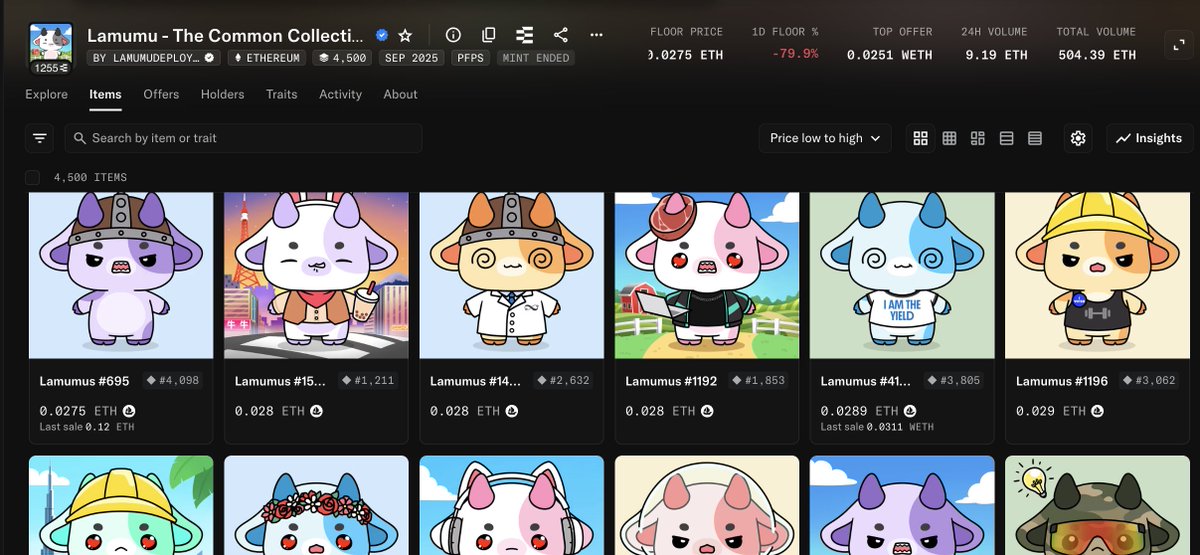Click the -79.9% 1D floor value
Image resolution: width=1200 pixels, height=555 pixels.
tap(795, 54)
